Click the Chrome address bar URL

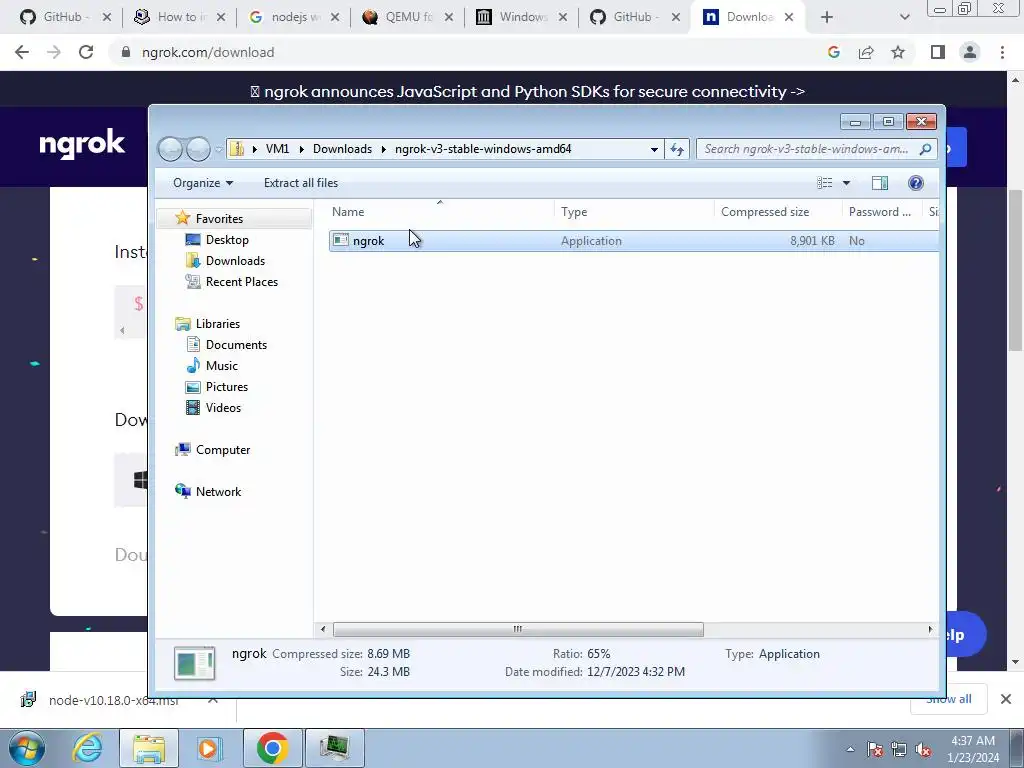point(208,52)
